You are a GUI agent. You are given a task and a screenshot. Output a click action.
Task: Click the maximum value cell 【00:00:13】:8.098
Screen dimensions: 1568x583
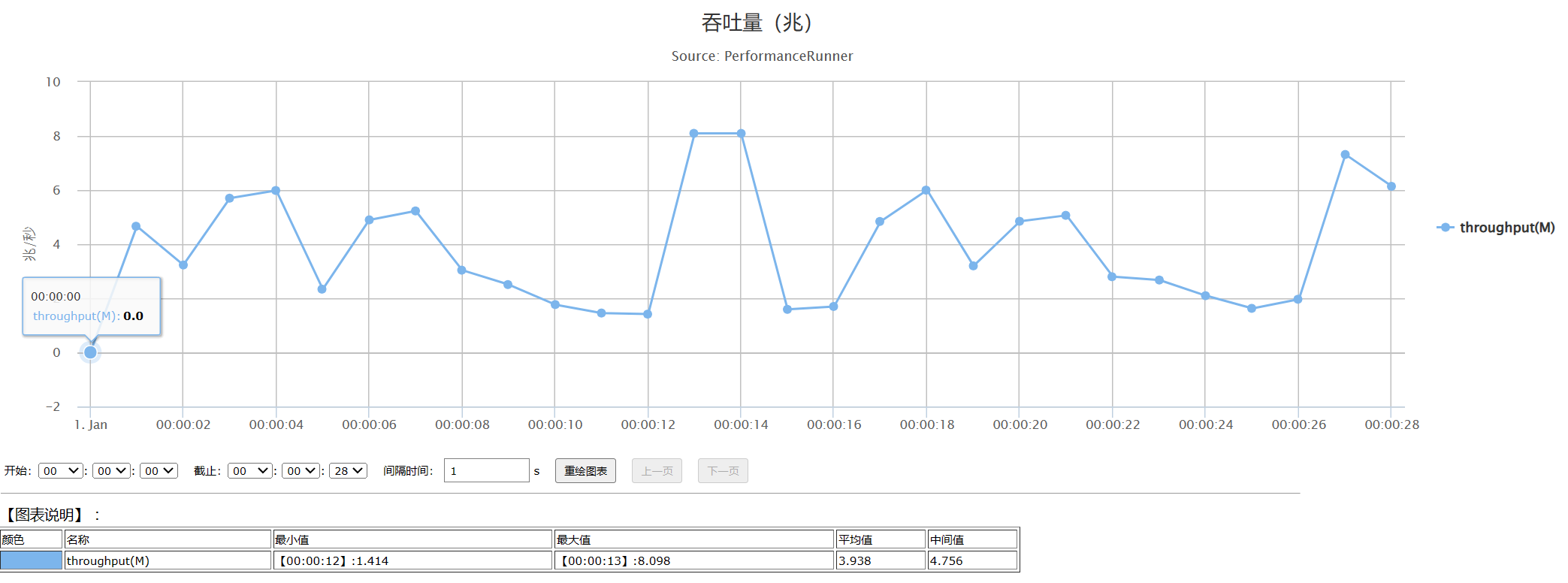694,560
